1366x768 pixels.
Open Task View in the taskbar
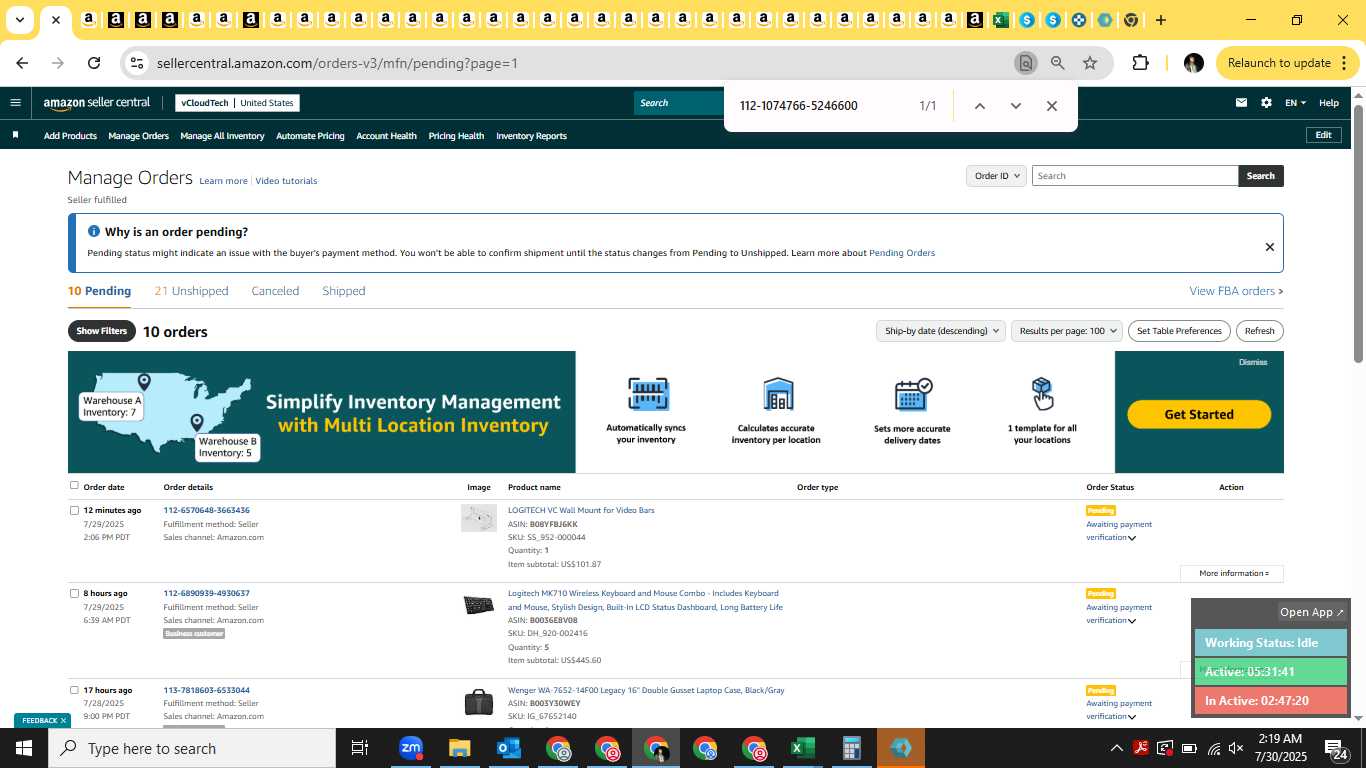[360, 748]
